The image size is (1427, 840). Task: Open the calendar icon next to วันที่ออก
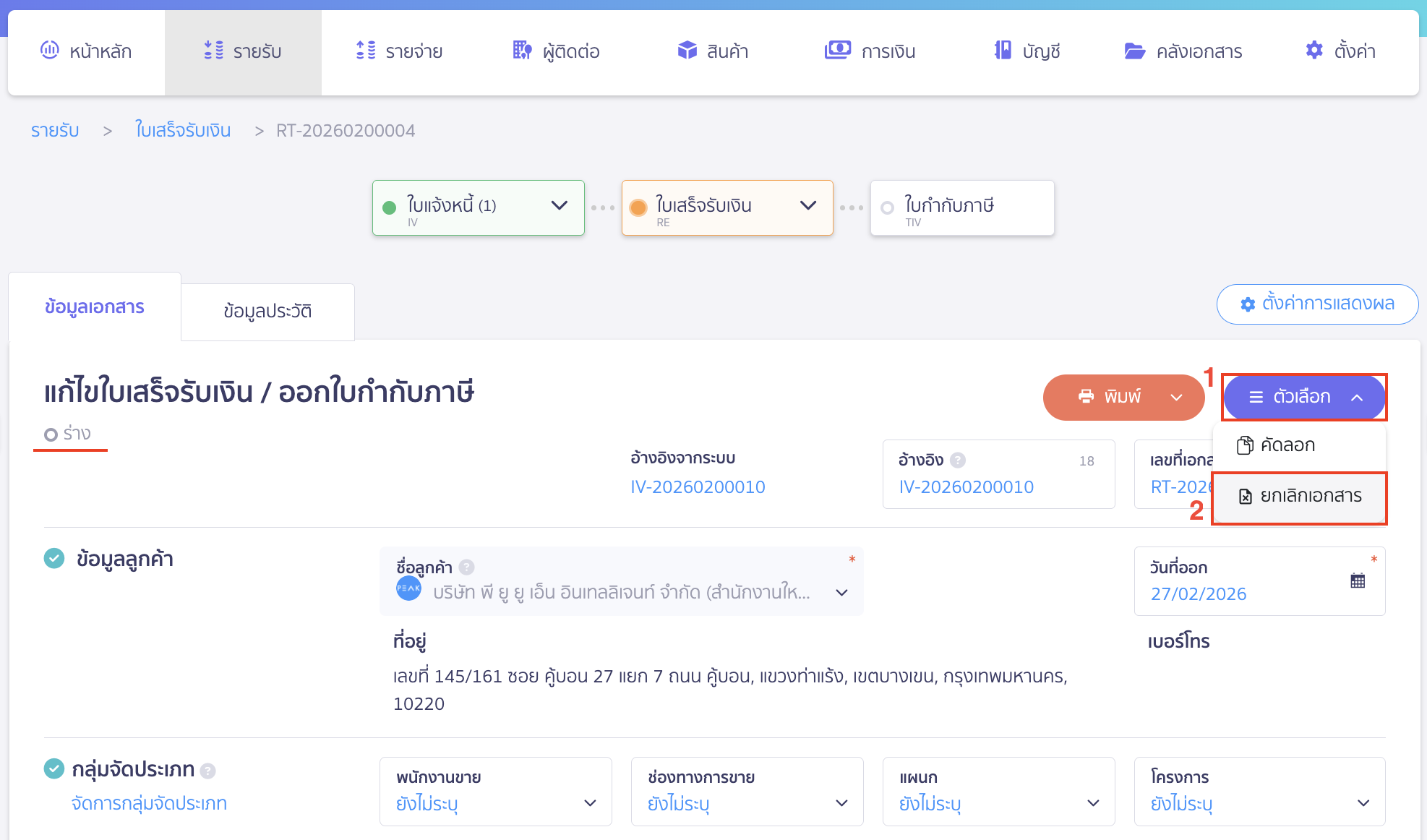[1358, 580]
